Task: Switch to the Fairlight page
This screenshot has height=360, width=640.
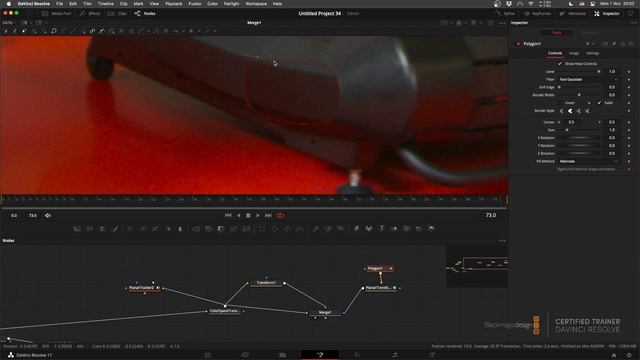Action: [395, 356]
